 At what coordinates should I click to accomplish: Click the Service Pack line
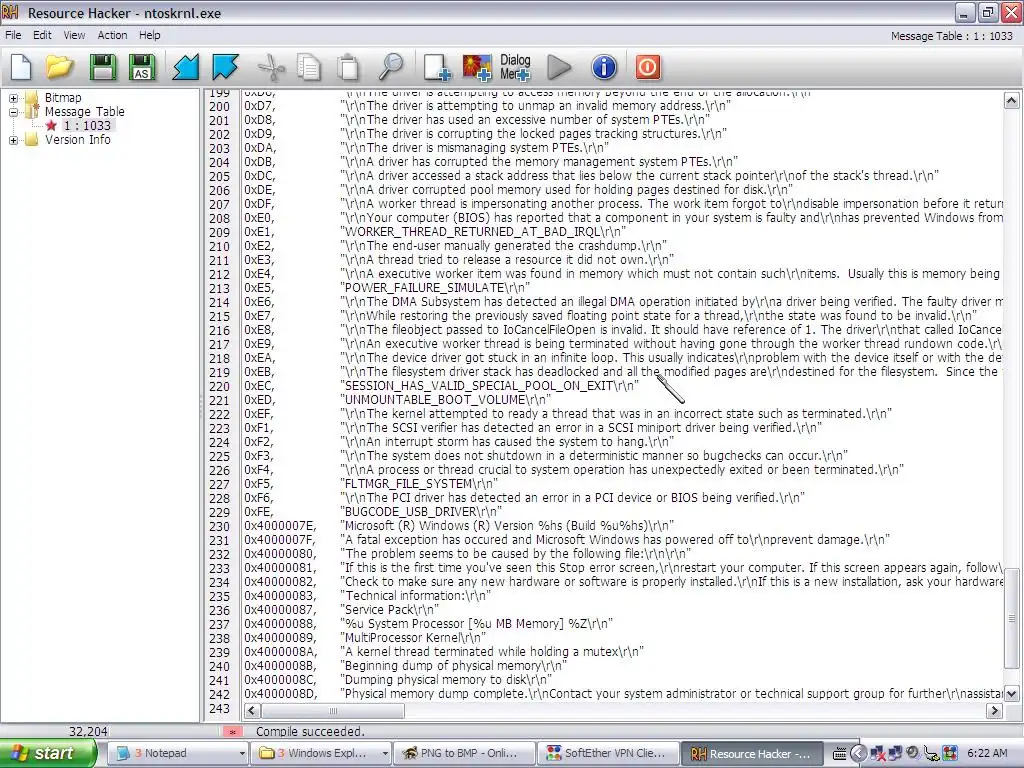pyautogui.click(x=389, y=609)
